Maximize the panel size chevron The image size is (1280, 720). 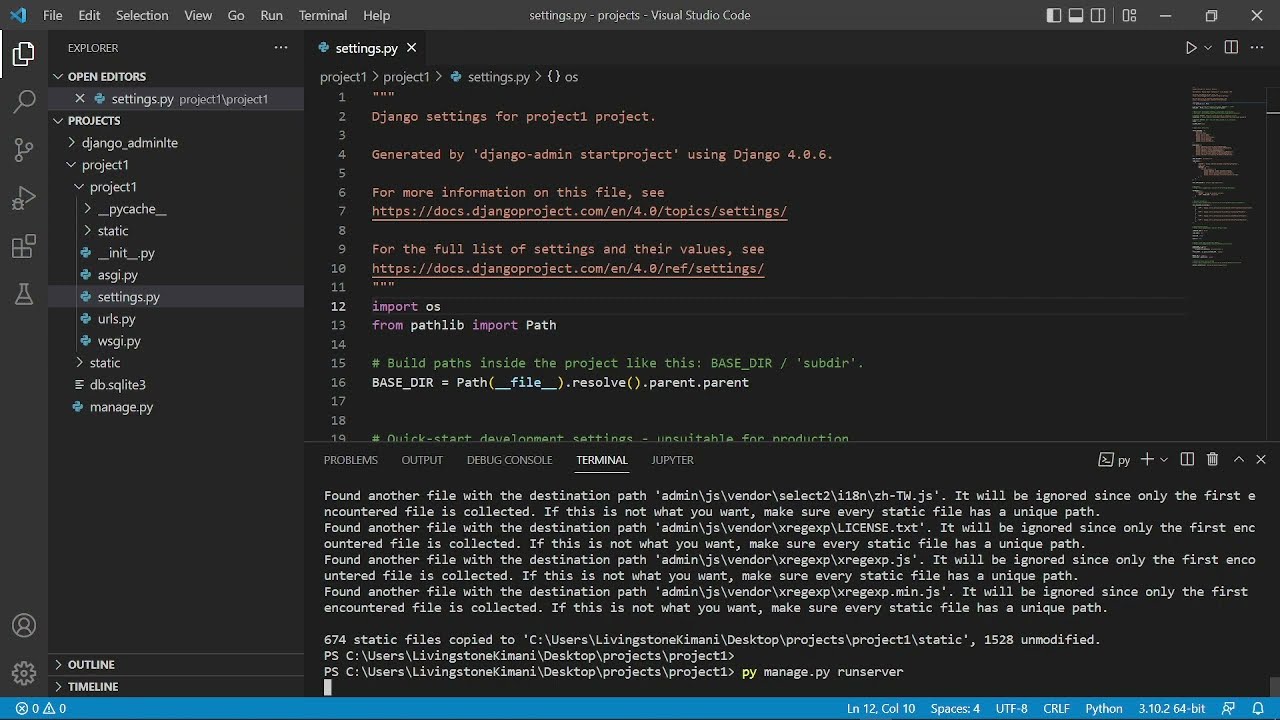coord(1238,460)
